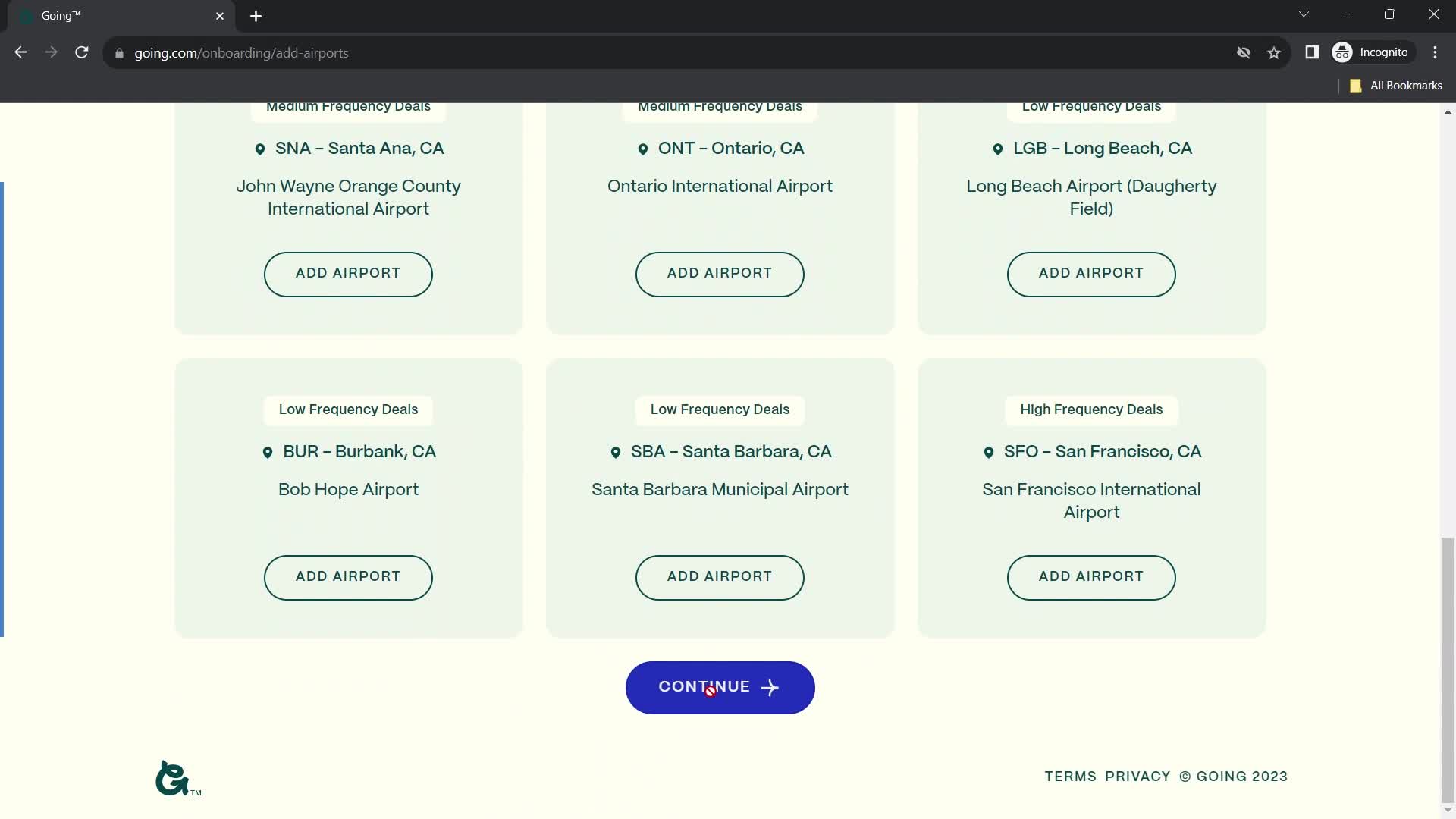Click the location pin icon for SBA
The width and height of the screenshot is (1456, 819).
(x=616, y=452)
